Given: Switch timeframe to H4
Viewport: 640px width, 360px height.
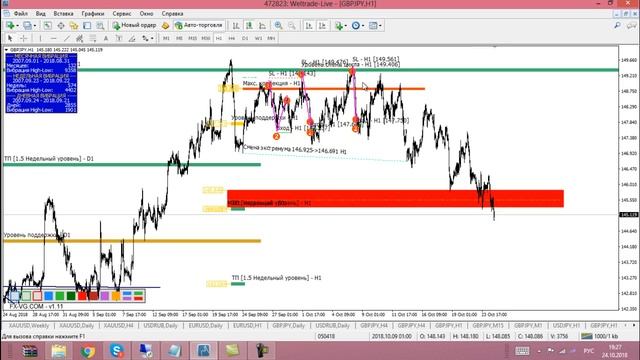Looking at the screenshot, I should pyautogui.click(x=231, y=38).
